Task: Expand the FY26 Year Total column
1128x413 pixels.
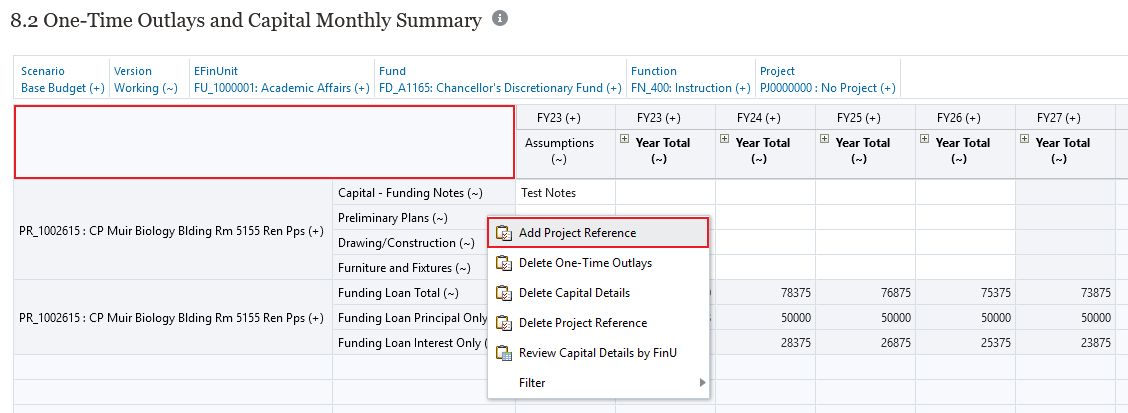Action: coord(925,140)
